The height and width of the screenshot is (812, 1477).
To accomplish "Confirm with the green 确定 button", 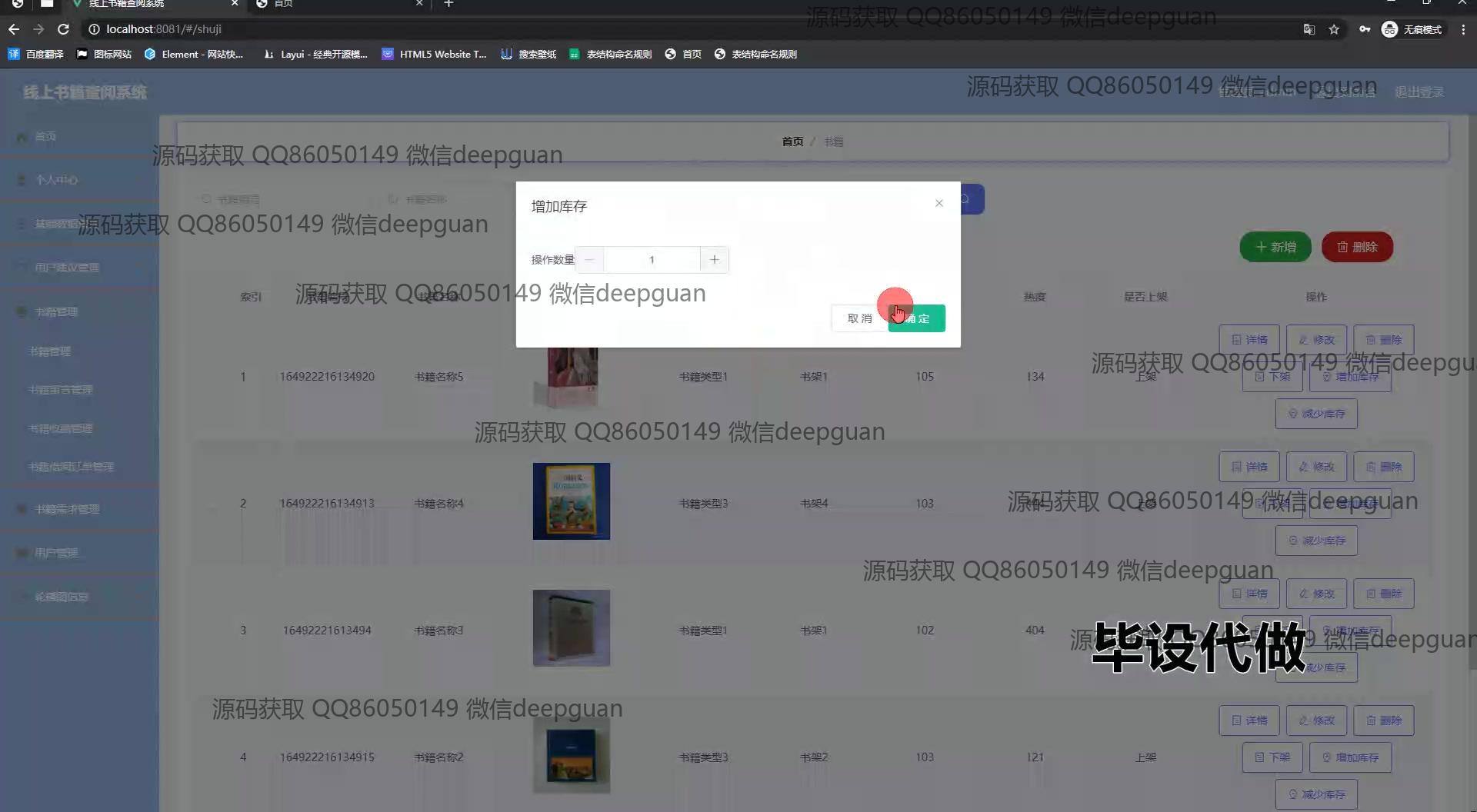I will (916, 318).
